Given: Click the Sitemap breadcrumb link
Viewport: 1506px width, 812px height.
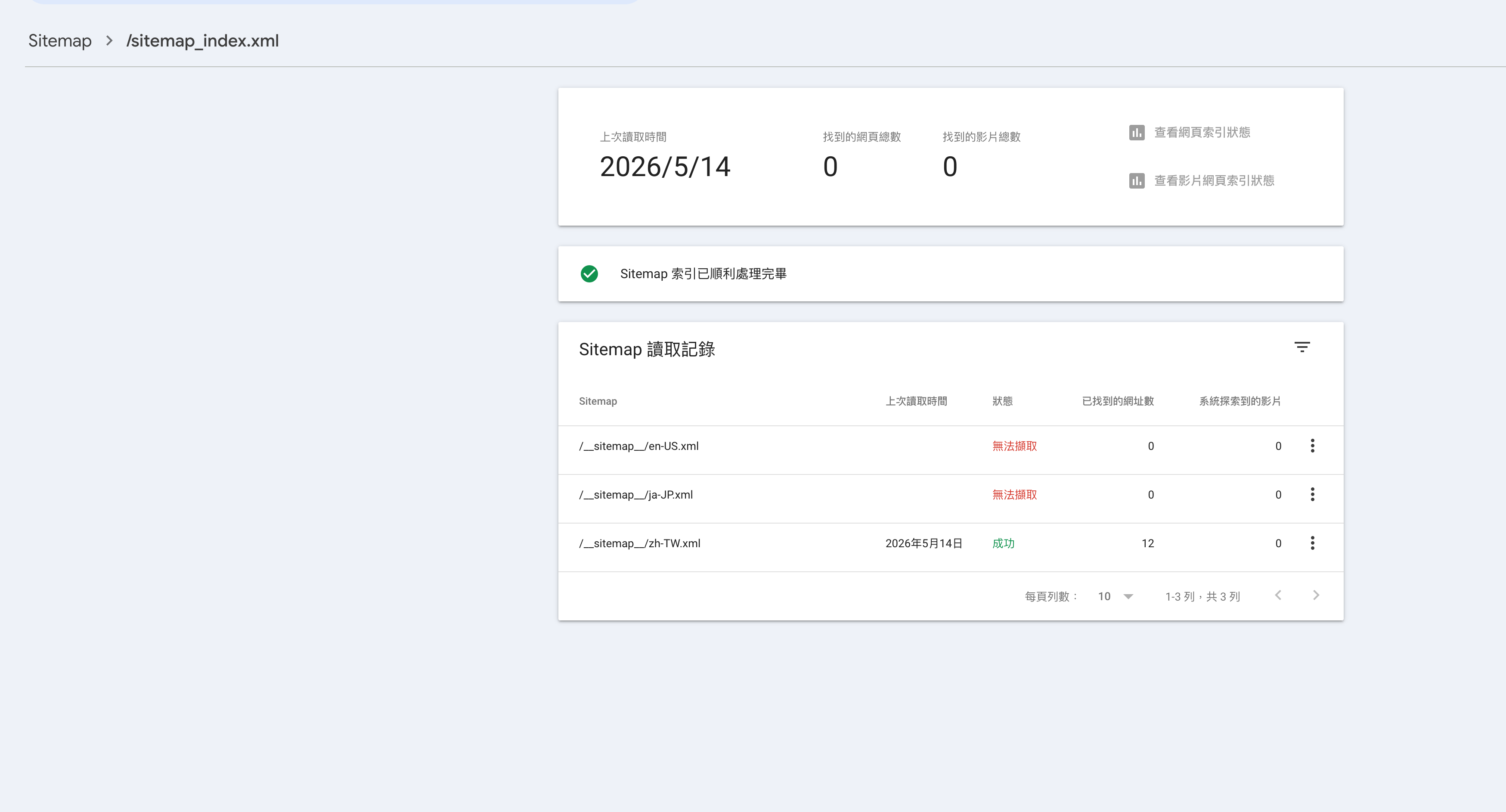Looking at the screenshot, I should [60, 41].
